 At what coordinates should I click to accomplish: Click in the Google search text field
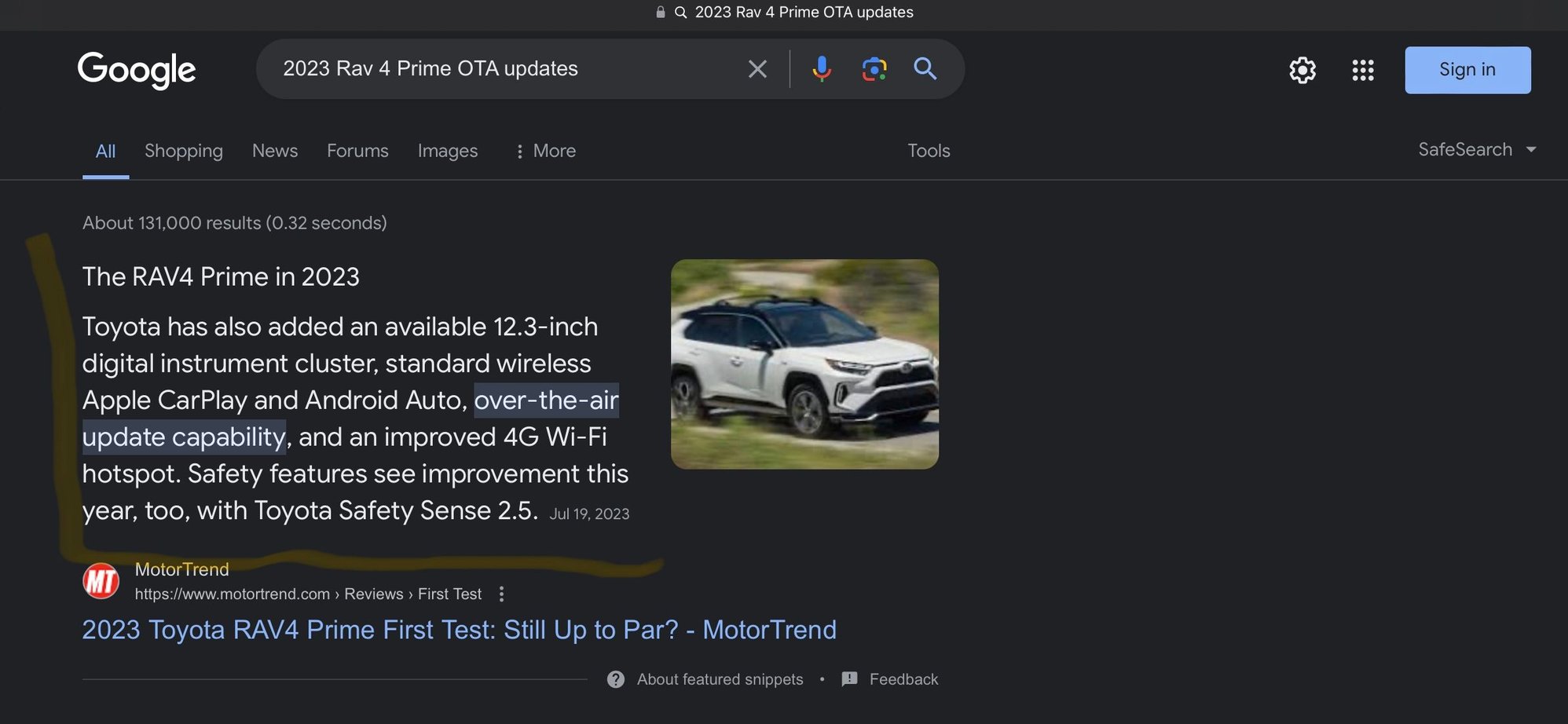pos(503,69)
